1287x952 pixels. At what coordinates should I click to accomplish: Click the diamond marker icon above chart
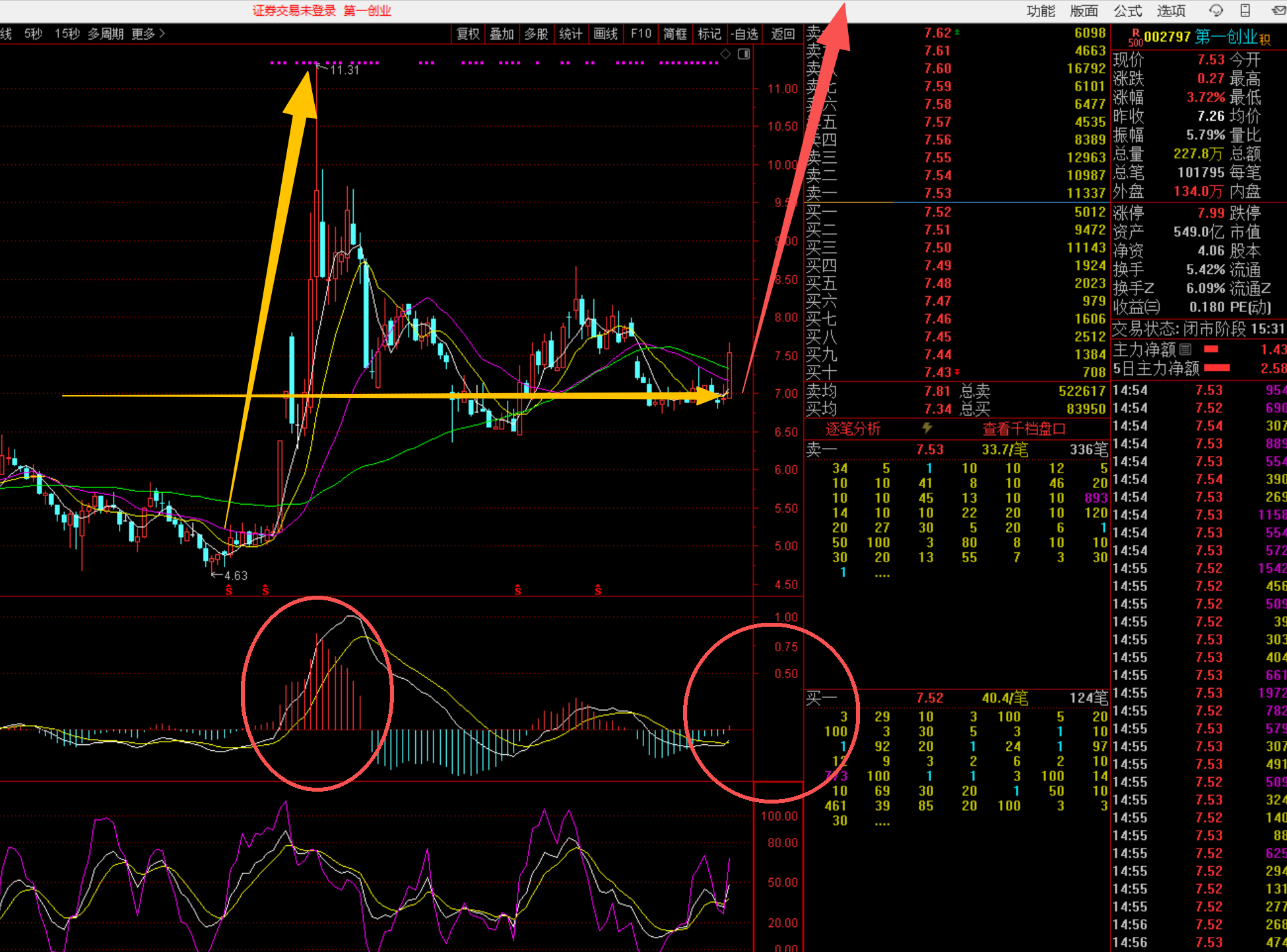(x=725, y=54)
